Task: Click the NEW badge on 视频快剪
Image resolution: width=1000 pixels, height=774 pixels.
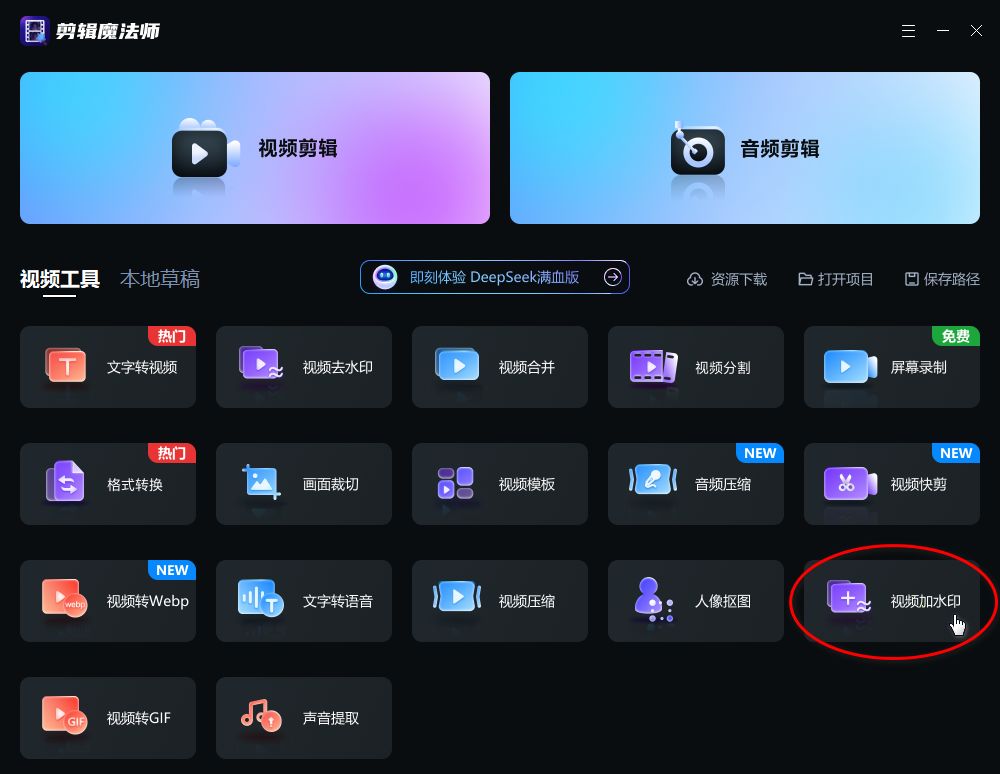Action: [955, 453]
